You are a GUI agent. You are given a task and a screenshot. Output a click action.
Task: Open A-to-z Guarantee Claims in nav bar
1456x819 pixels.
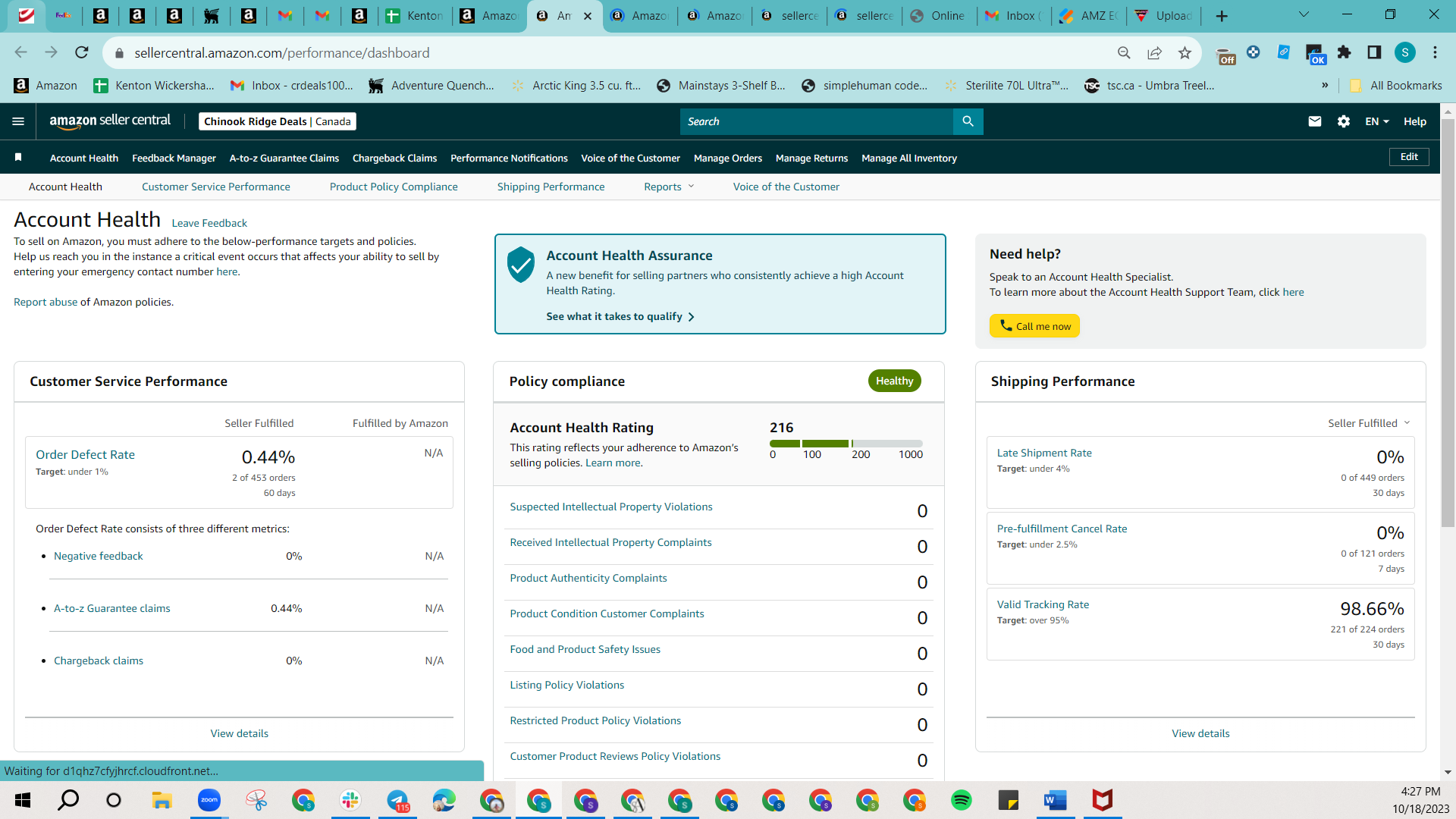click(x=284, y=158)
